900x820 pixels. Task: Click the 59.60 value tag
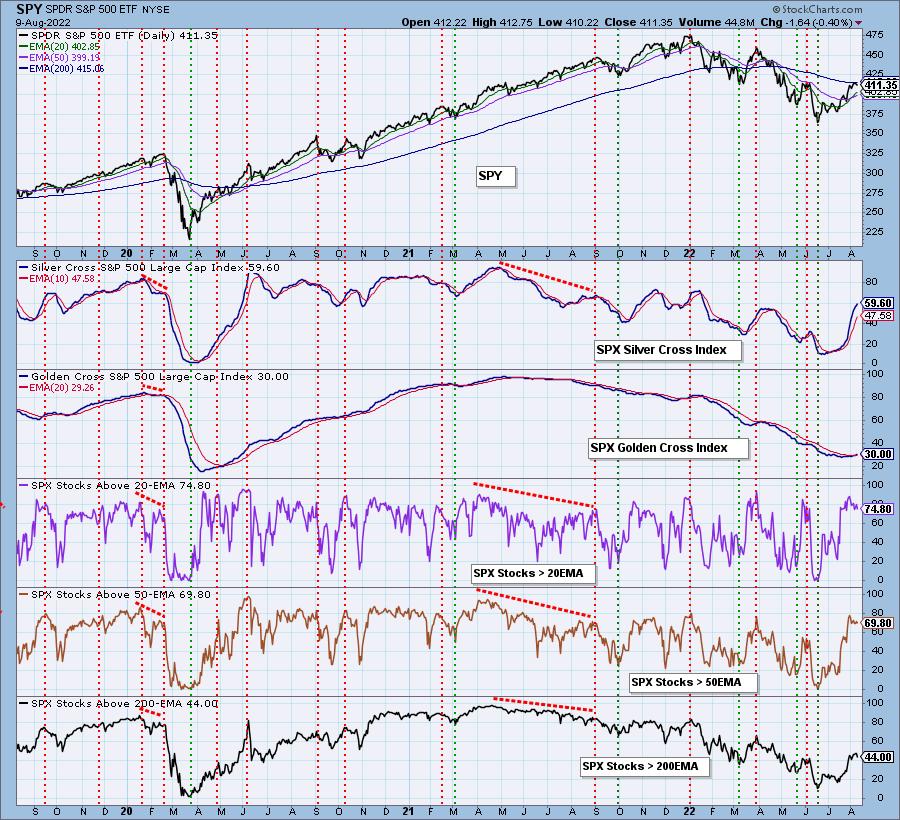click(879, 303)
